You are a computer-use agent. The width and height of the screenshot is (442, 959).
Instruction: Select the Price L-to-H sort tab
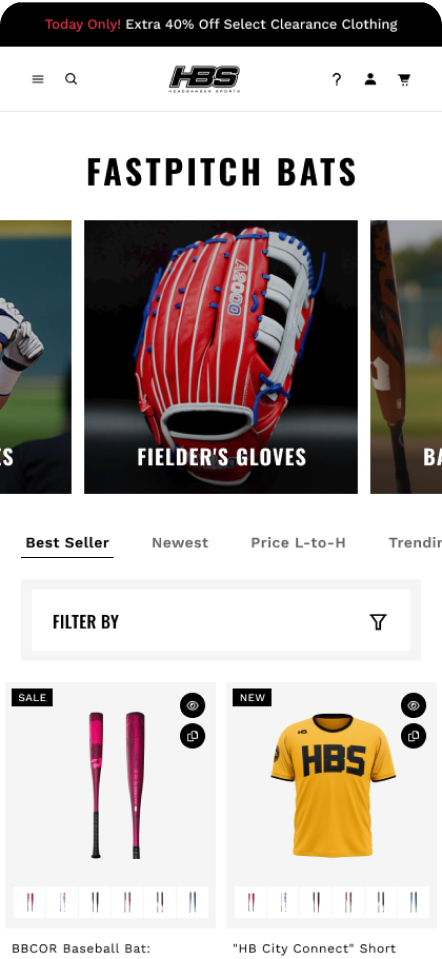(298, 542)
